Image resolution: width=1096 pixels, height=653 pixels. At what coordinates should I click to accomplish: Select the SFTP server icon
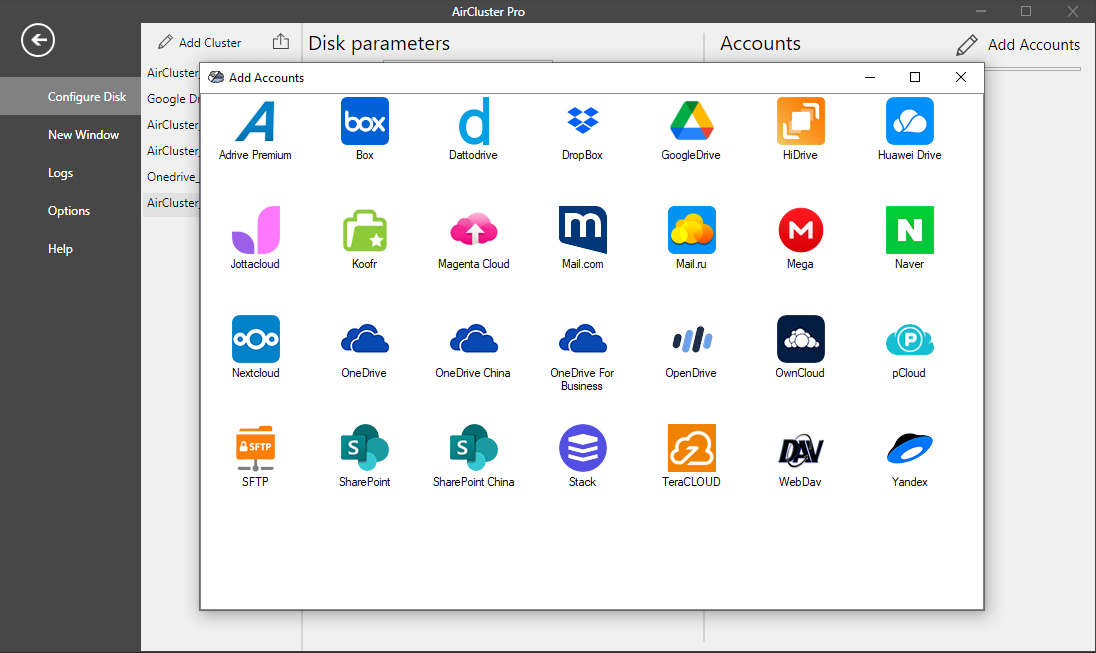(x=255, y=449)
